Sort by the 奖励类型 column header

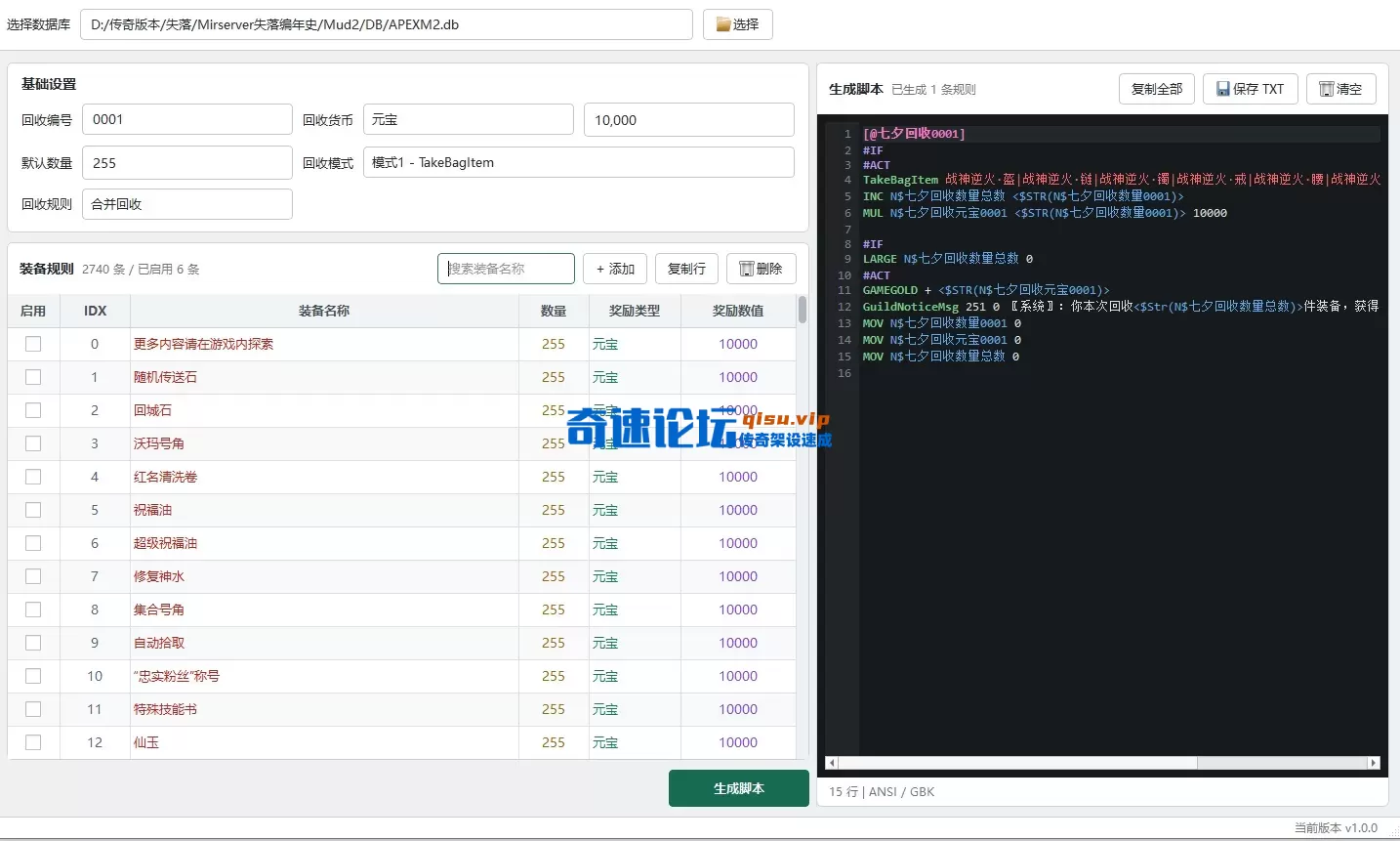(x=635, y=311)
